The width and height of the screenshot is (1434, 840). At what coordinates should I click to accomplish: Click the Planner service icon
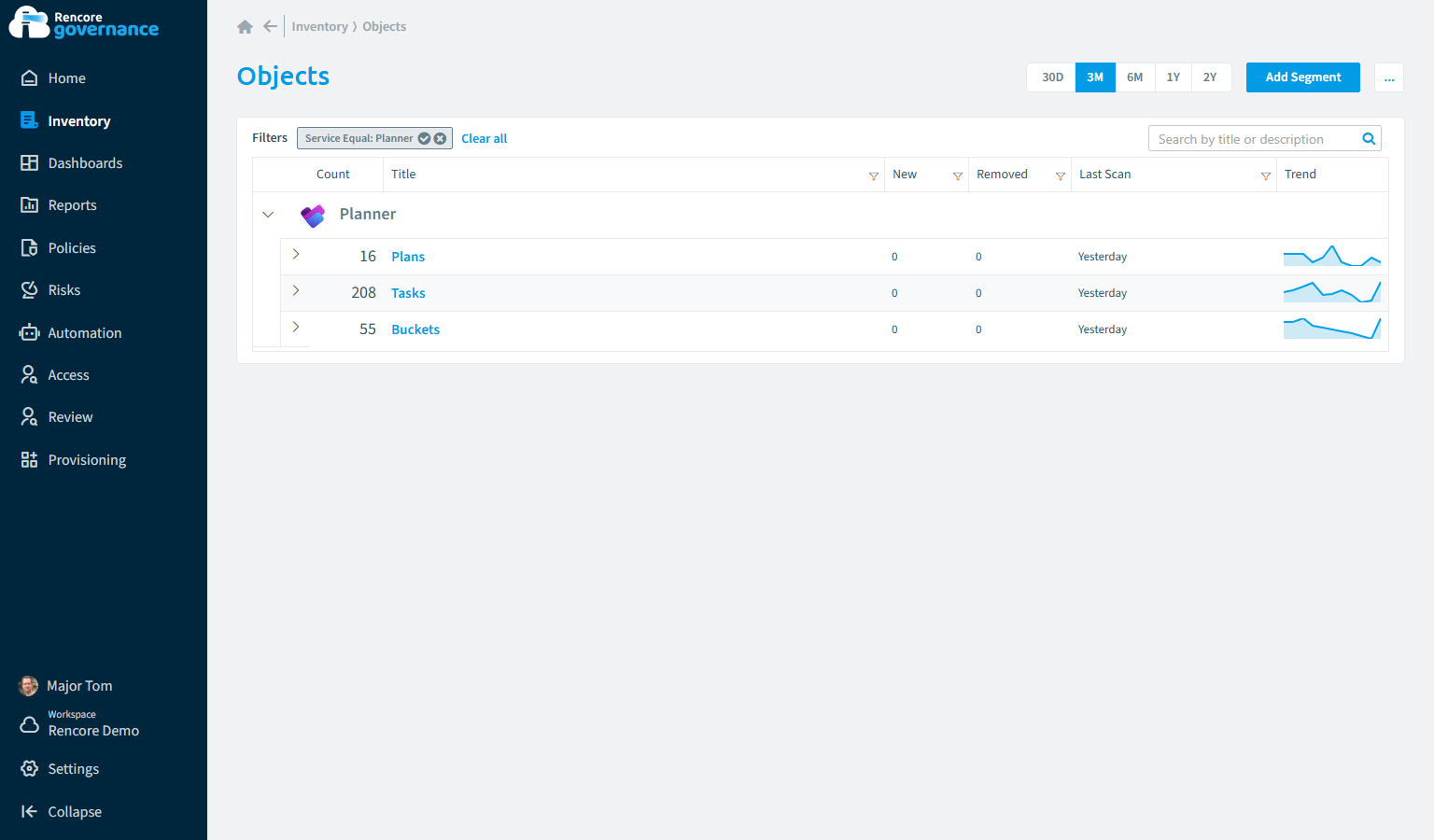pos(313,216)
